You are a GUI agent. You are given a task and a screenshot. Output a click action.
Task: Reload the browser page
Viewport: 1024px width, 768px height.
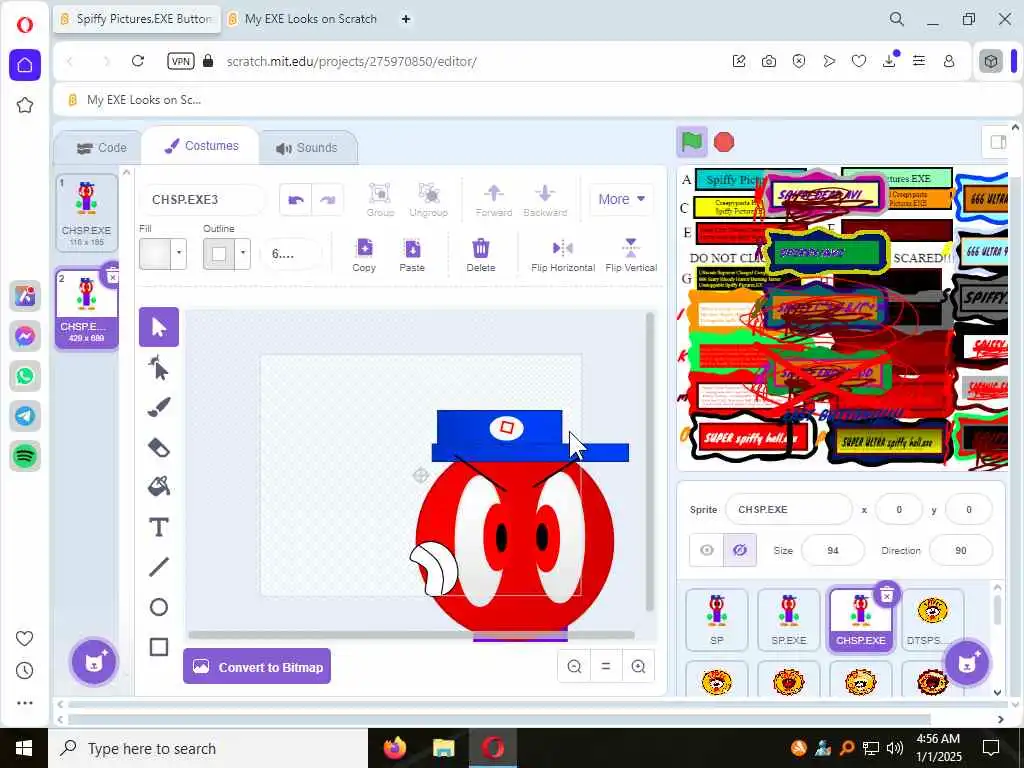point(138,61)
